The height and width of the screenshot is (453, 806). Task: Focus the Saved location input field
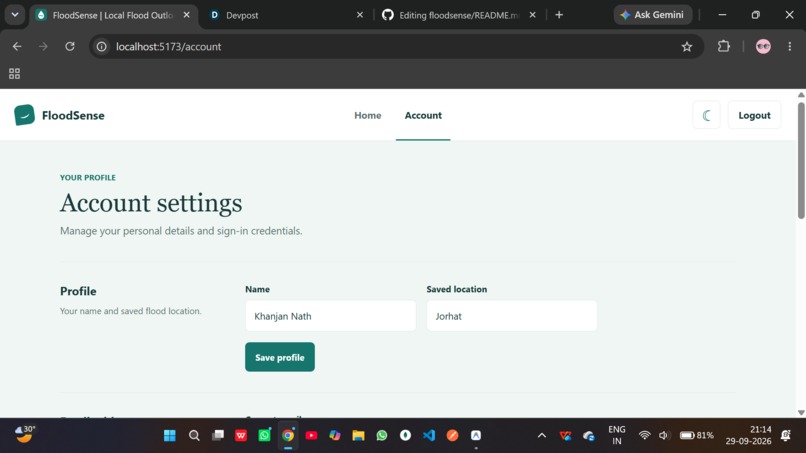tap(512, 316)
